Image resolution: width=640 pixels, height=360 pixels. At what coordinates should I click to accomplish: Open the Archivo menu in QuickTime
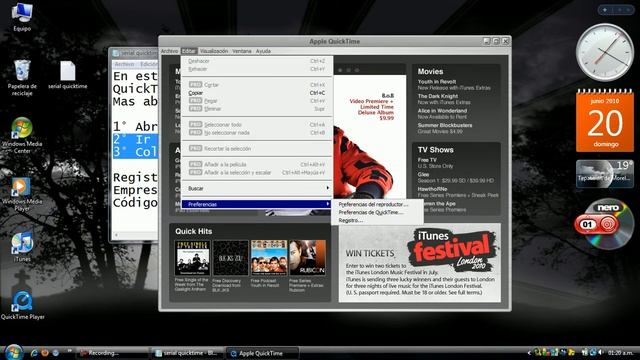pos(169,51)
